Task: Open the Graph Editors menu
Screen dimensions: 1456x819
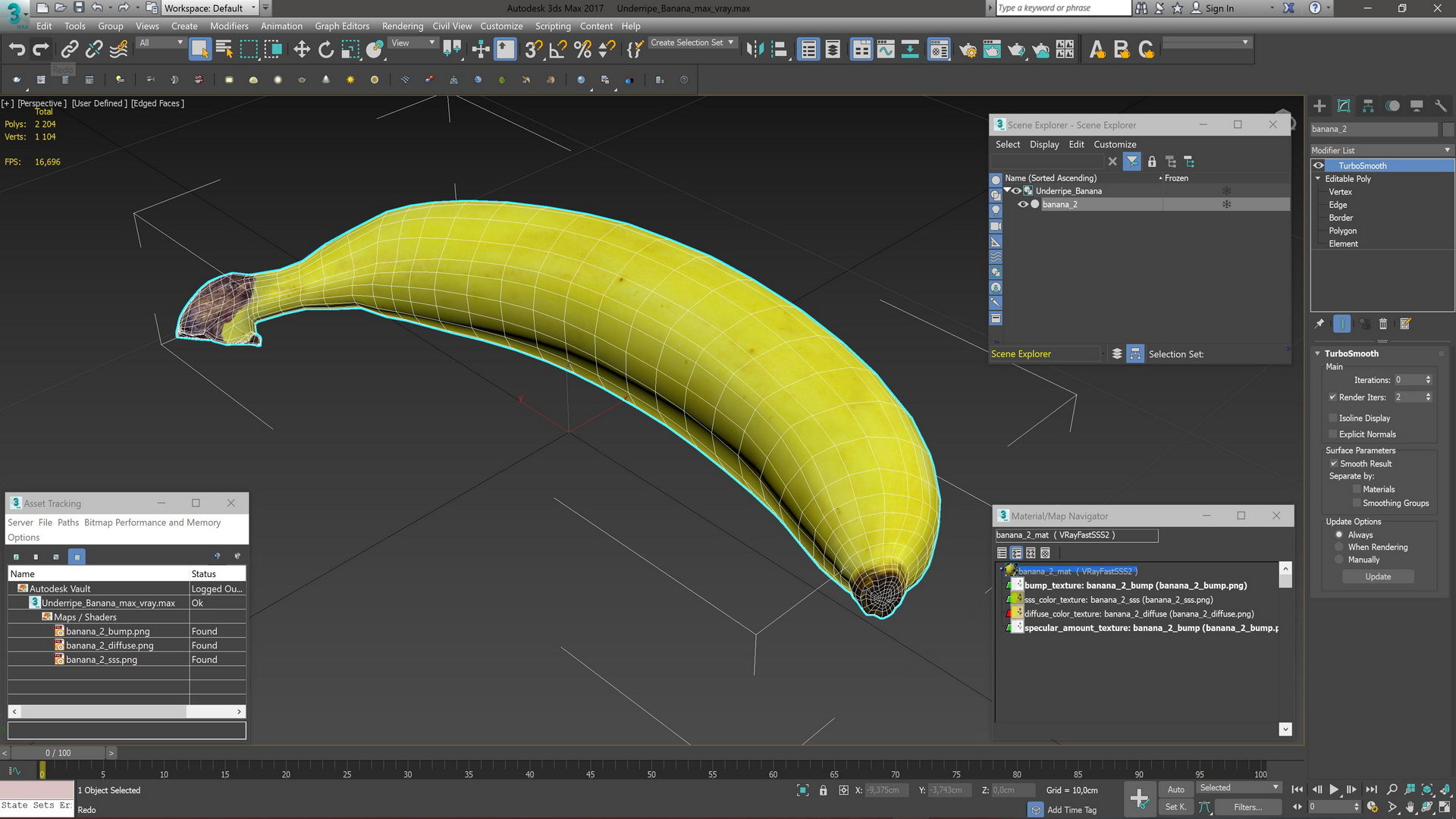Action: (342, 26)
